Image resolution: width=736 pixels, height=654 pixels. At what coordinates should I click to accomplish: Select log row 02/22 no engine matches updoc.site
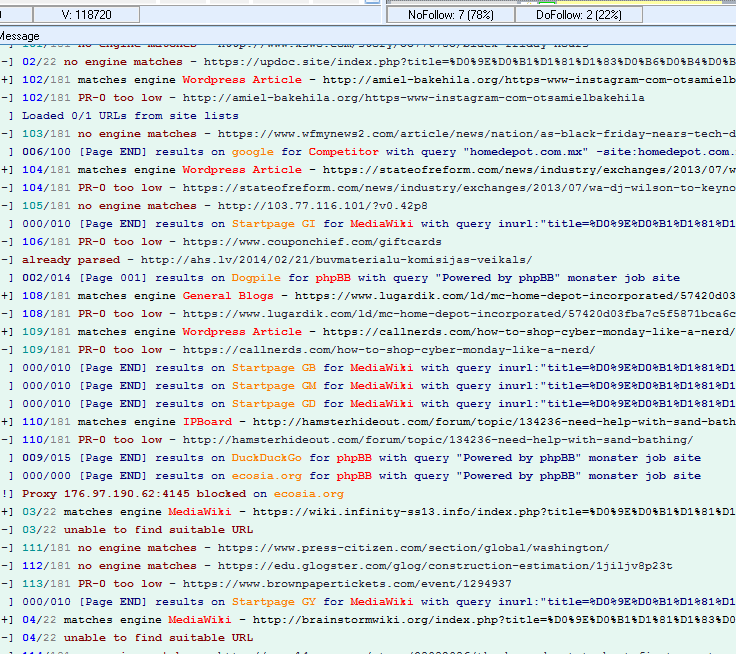368,62
